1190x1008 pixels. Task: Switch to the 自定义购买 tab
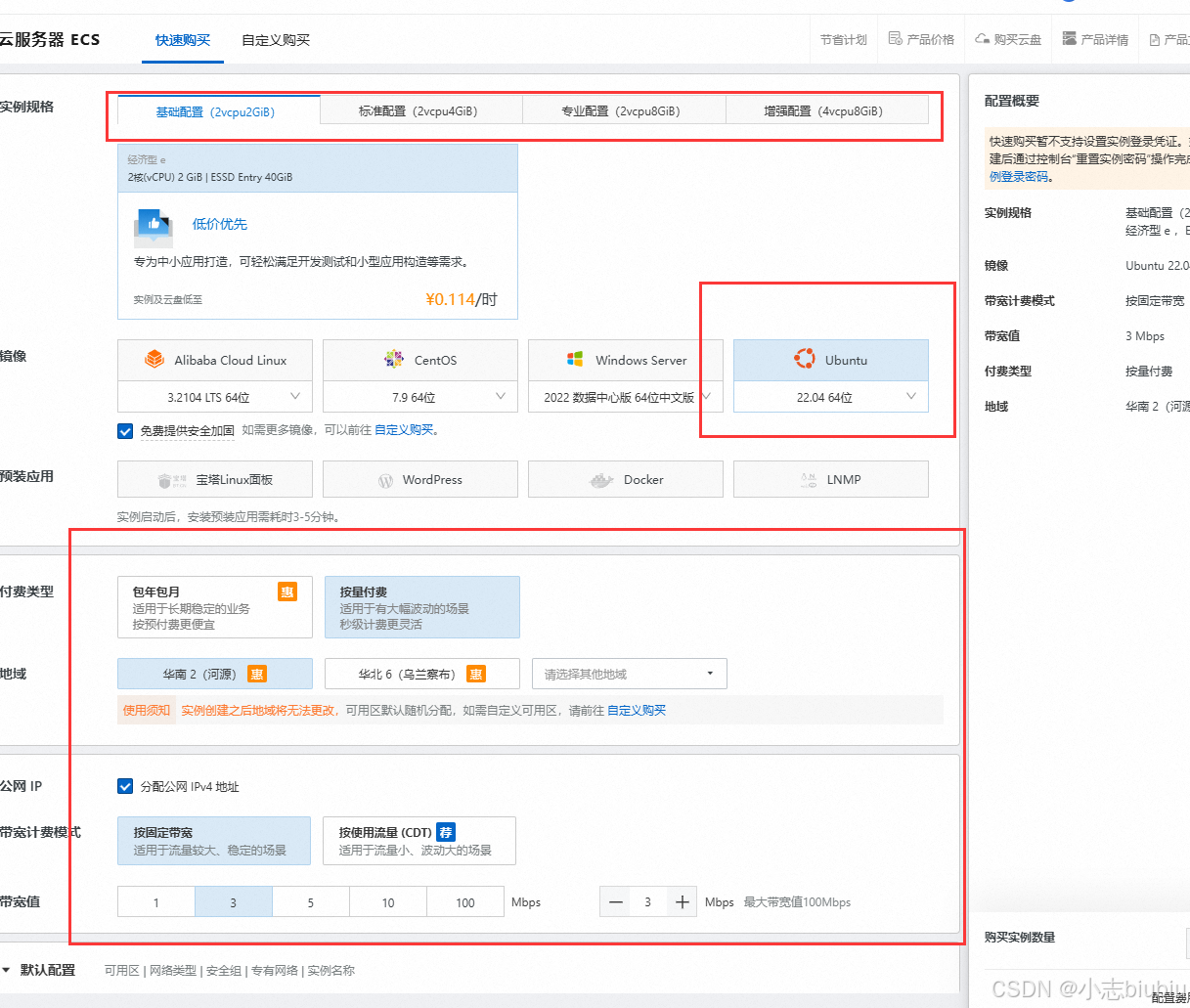(275, 40)
